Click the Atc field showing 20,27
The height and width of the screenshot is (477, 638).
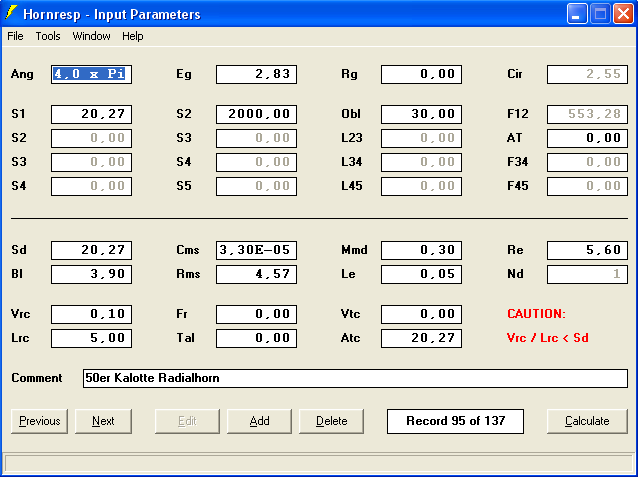pos(422,338)
